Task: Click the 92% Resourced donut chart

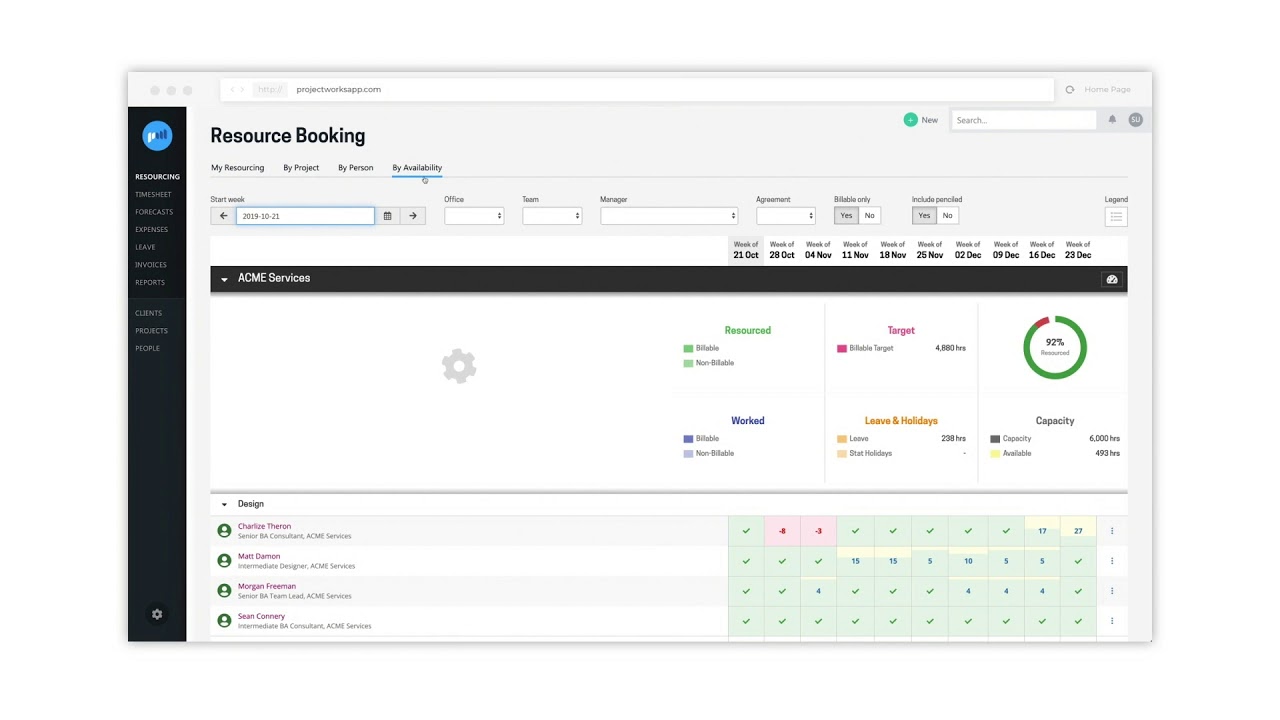Action: click(1055, 347)
